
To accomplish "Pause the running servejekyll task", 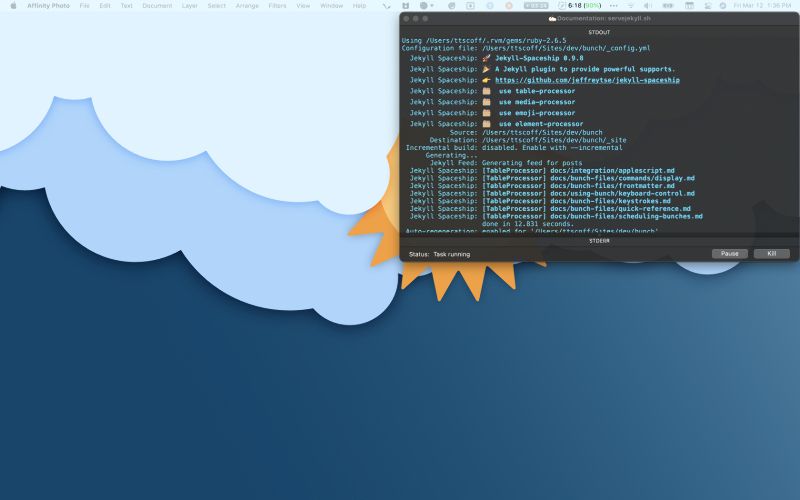I will coord(730,254).
